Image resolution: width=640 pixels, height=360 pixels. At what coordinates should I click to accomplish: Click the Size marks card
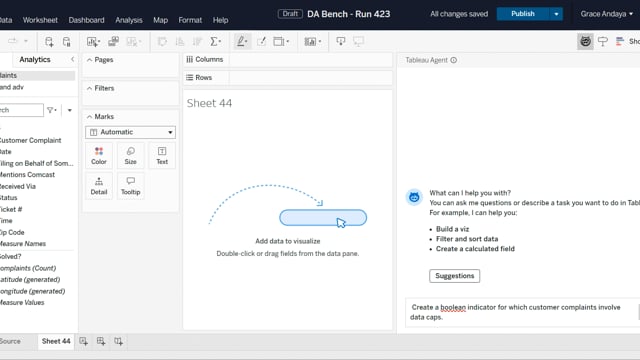[x=131, y=156]
